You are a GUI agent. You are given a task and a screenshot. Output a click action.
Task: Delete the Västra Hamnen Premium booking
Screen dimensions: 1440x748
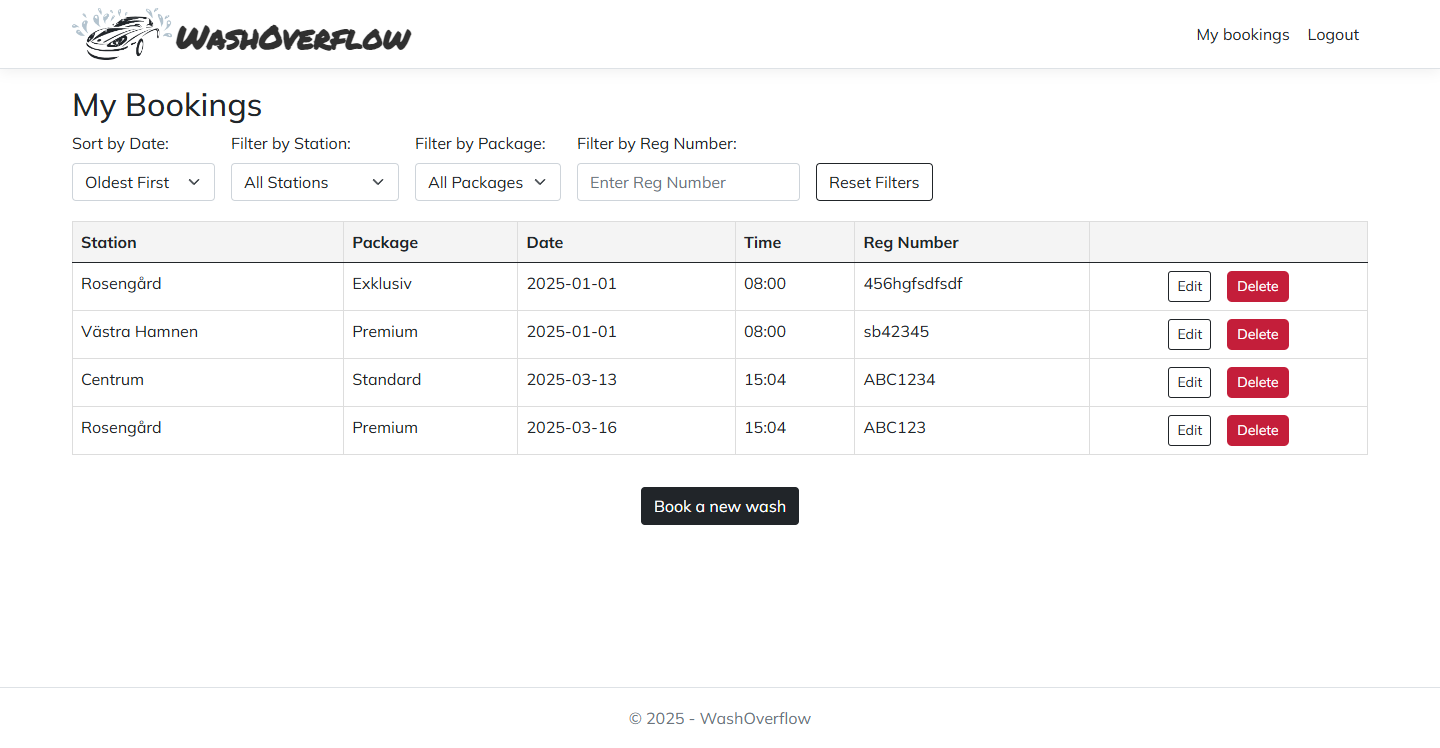pyautogui.click(x=1257, y=334)
